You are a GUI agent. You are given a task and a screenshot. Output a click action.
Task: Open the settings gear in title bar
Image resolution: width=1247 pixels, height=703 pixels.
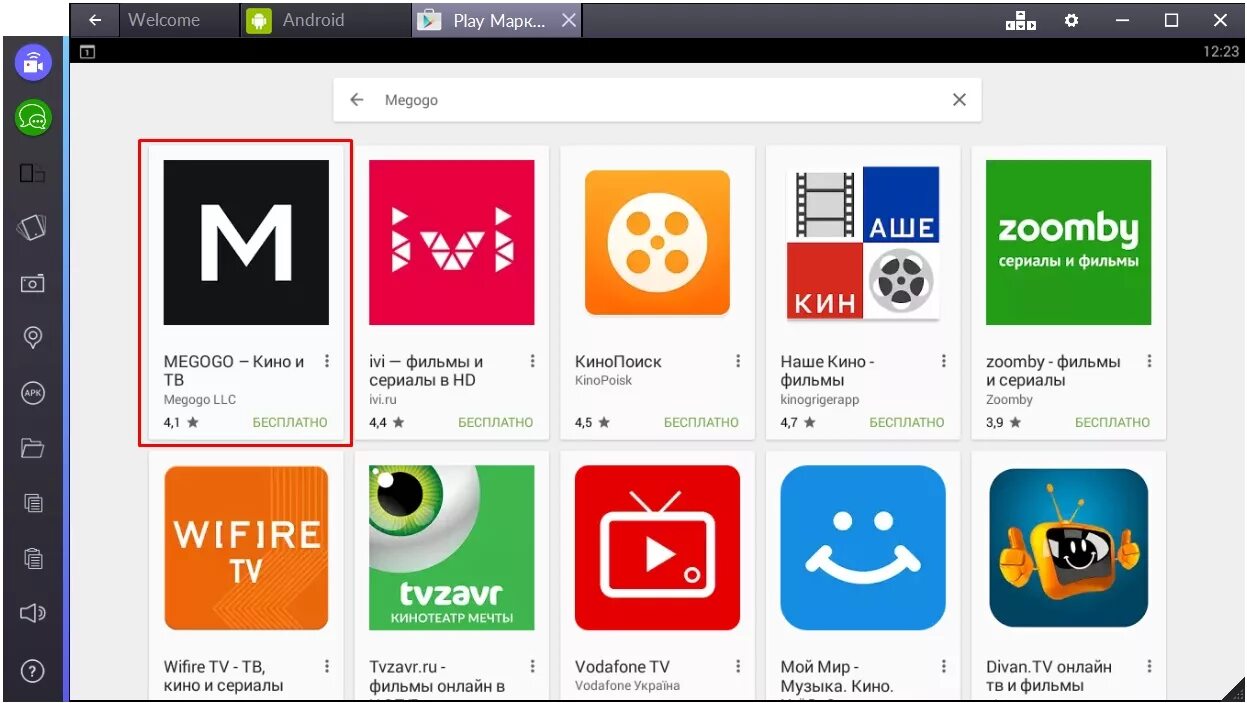coord(1072,20)
